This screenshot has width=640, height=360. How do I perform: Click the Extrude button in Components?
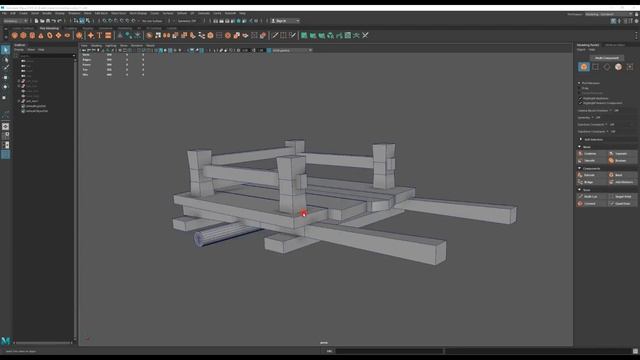click(x=591, y=175)
